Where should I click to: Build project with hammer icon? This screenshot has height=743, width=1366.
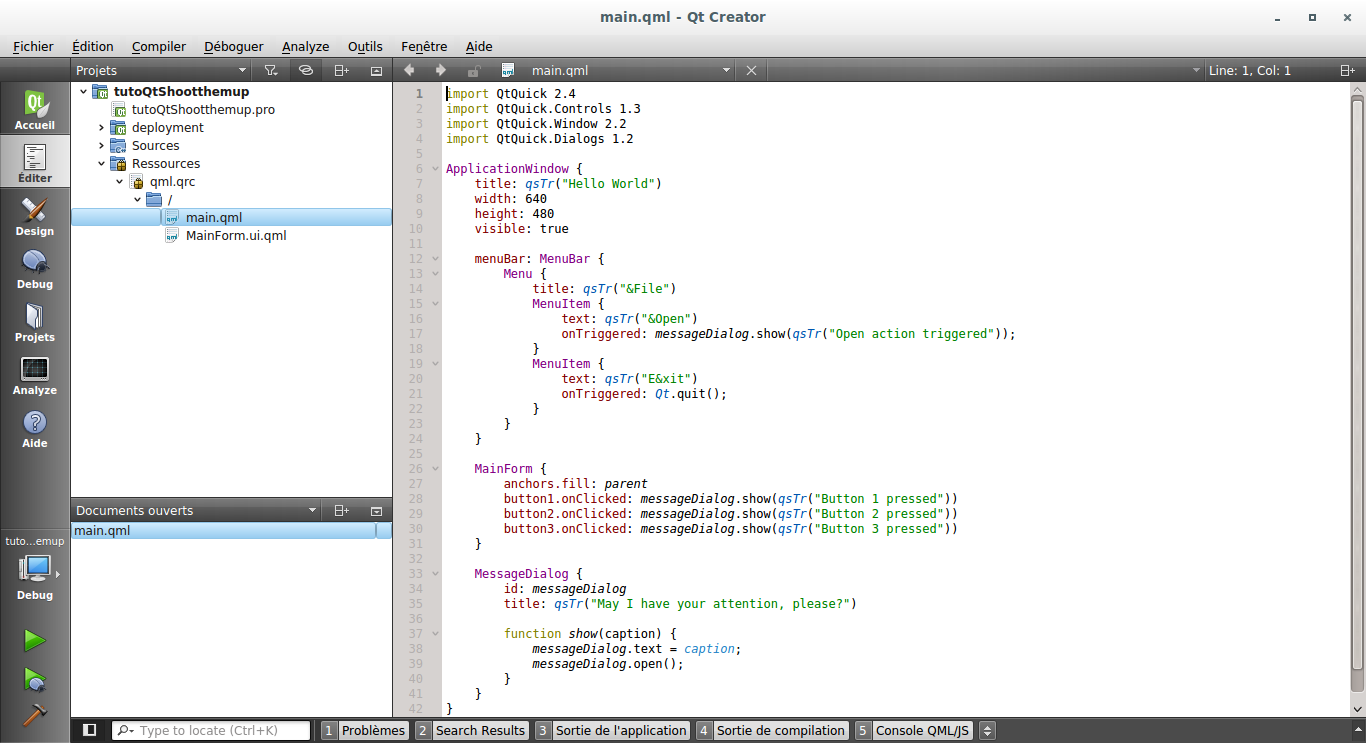34,716
